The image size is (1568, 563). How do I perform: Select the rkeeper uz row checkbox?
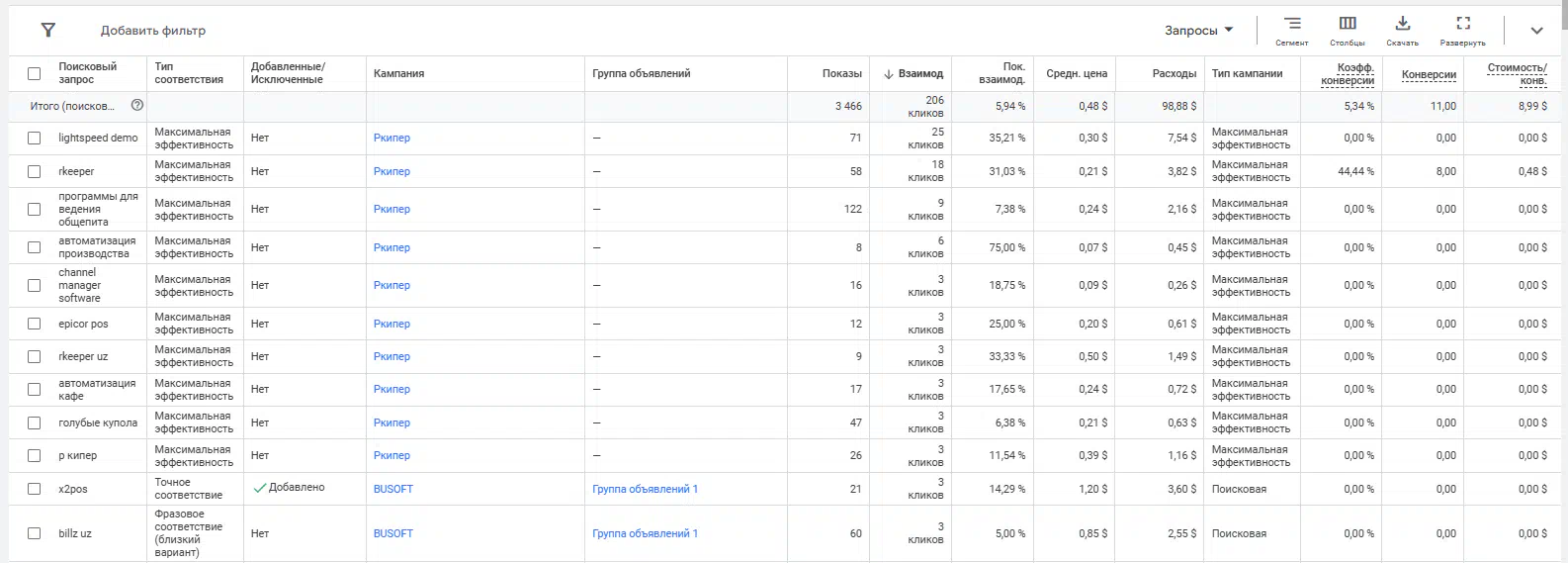(35, 356)
